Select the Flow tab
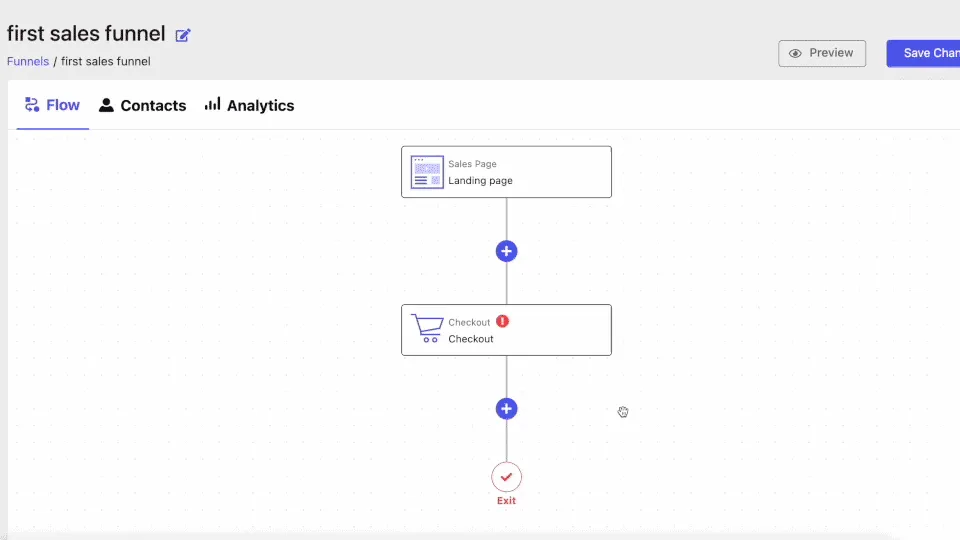Image resolution: width=960 pixels, height=540 pixels. tap(53, 105)
